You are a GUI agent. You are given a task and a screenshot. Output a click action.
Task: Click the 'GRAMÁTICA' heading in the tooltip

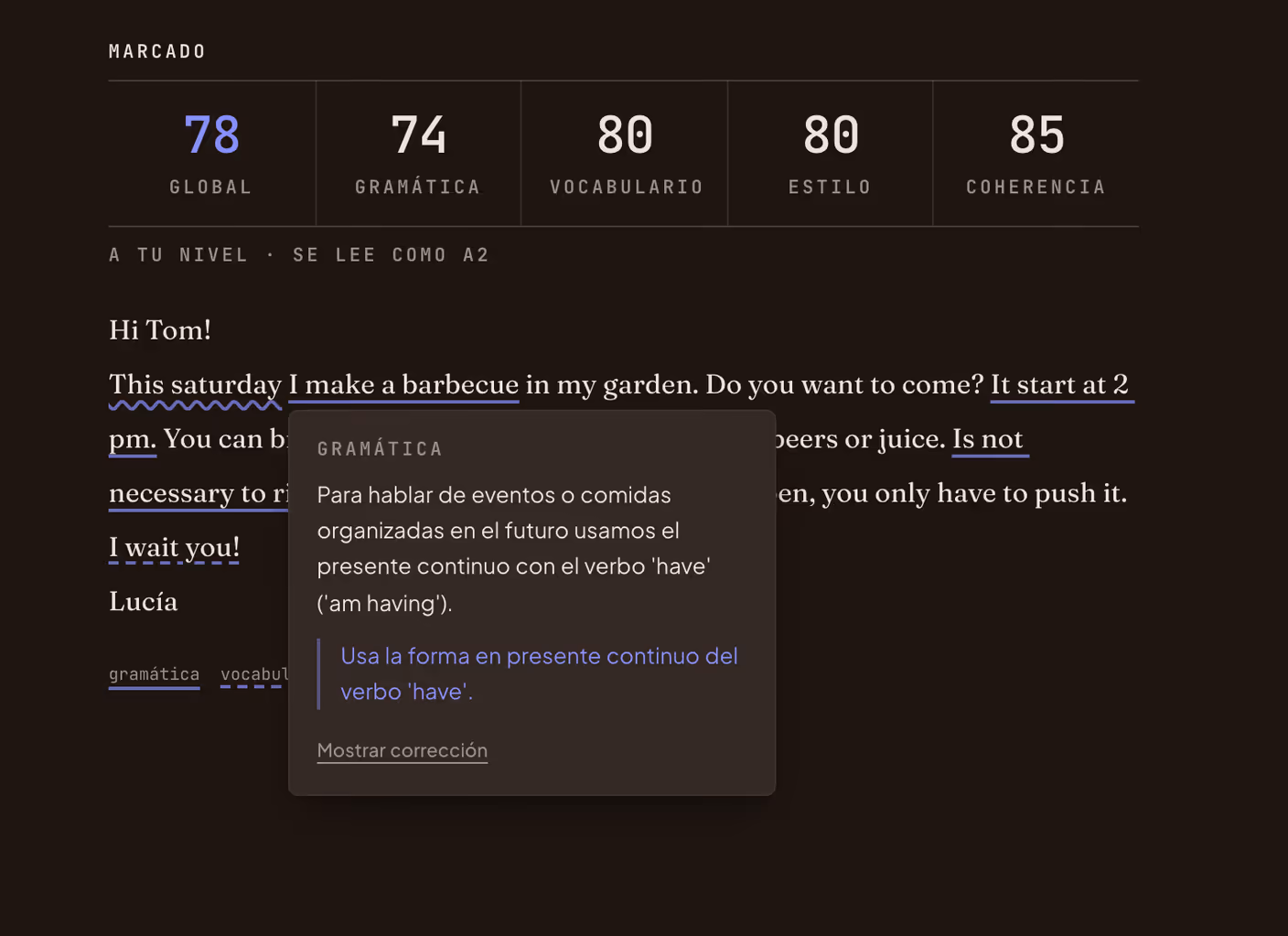(380, 449)
